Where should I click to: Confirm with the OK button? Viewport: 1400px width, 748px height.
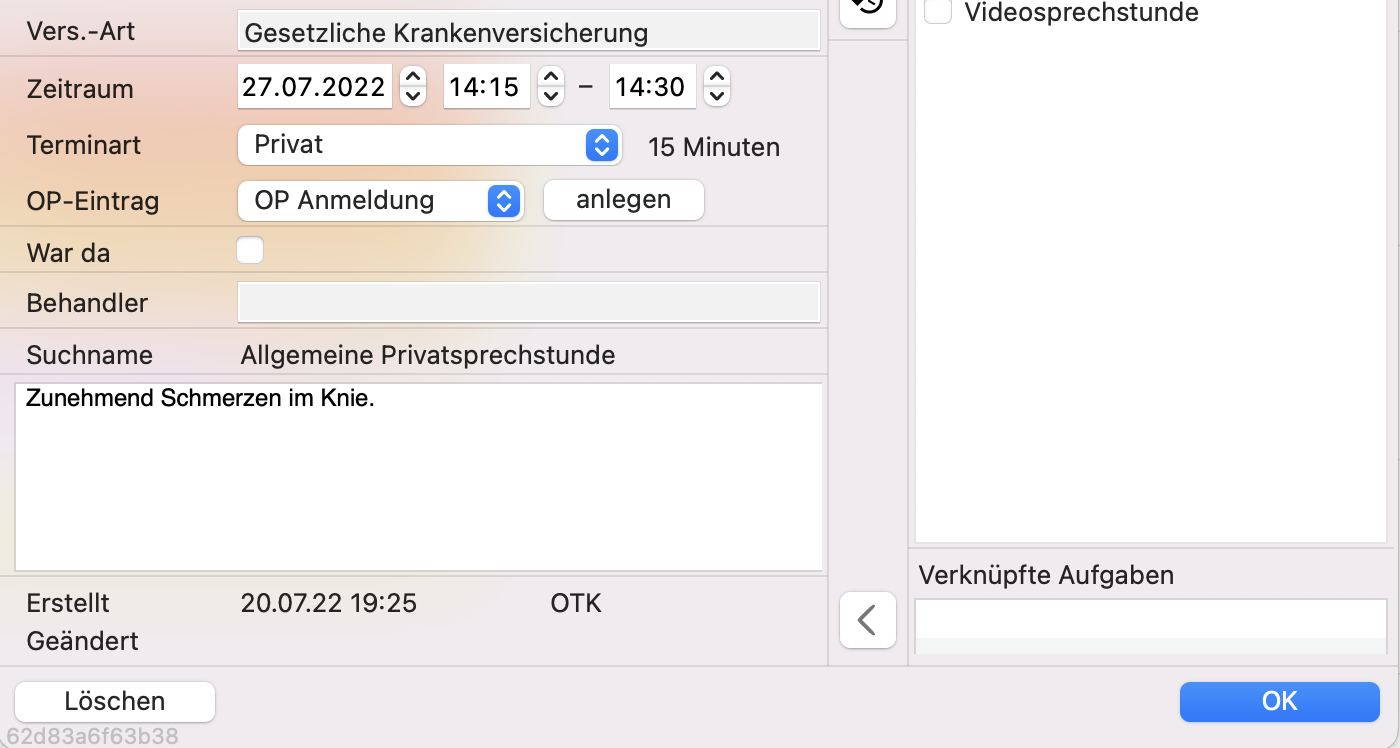point(1279,701)
